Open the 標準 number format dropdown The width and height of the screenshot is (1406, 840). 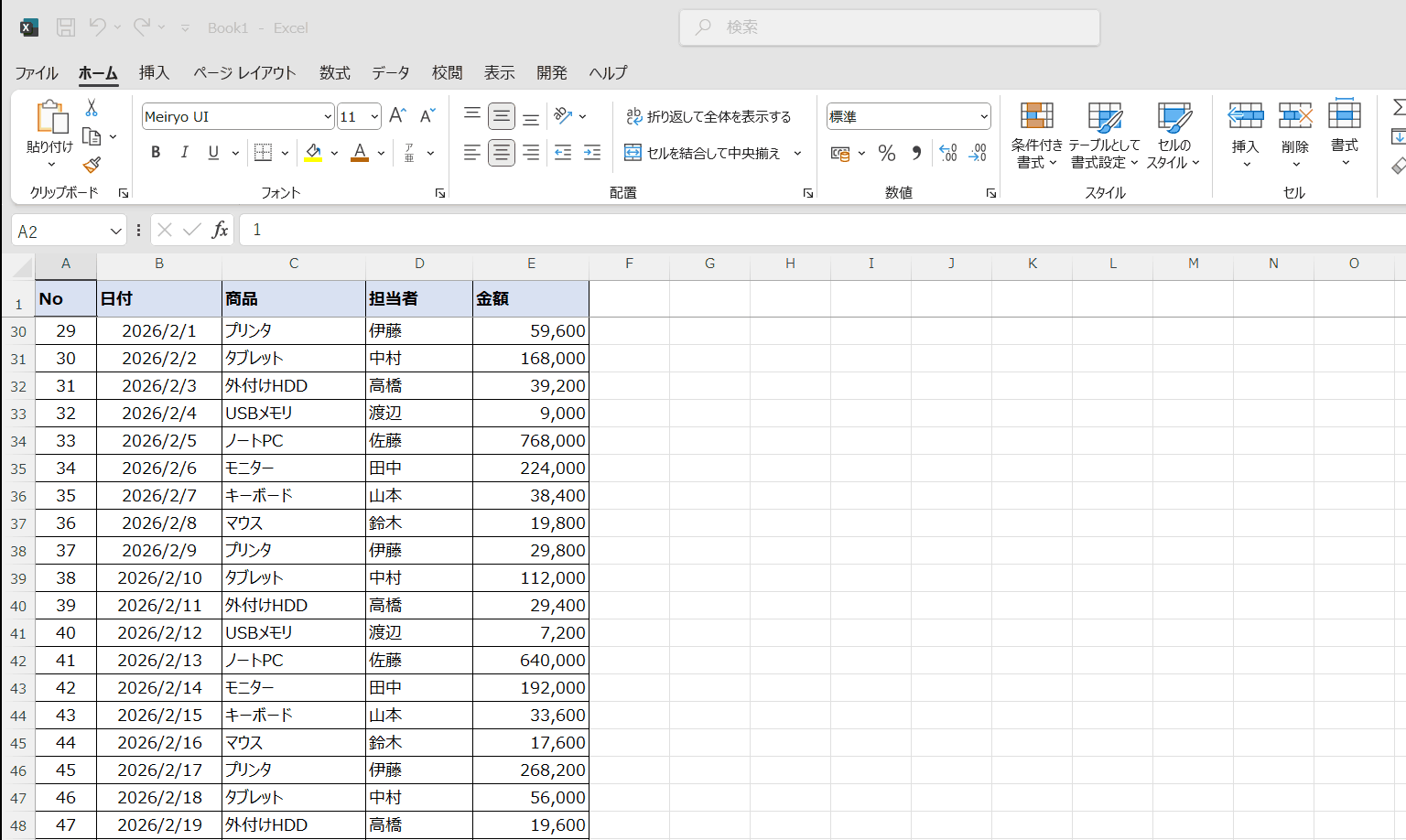click(x=984, y=116)
